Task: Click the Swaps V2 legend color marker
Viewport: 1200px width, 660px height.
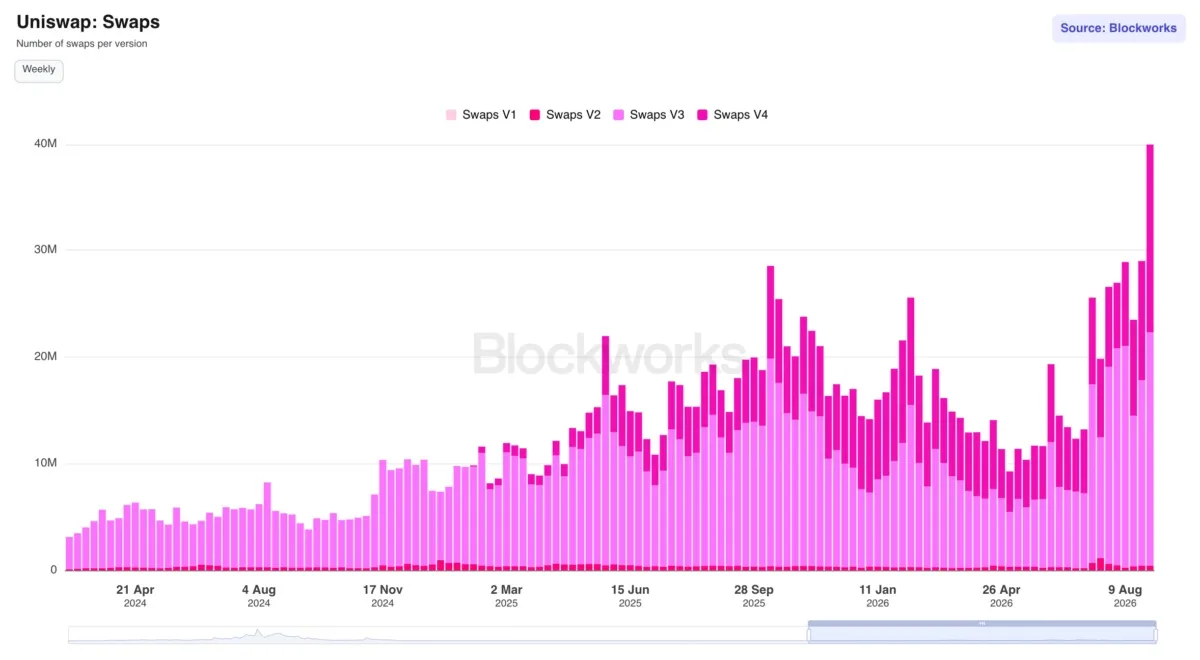Action: (535, 115)
